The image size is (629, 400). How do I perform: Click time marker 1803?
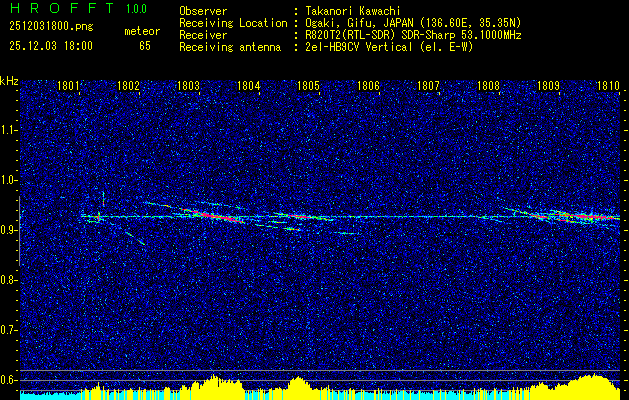(x=188, y=86)
